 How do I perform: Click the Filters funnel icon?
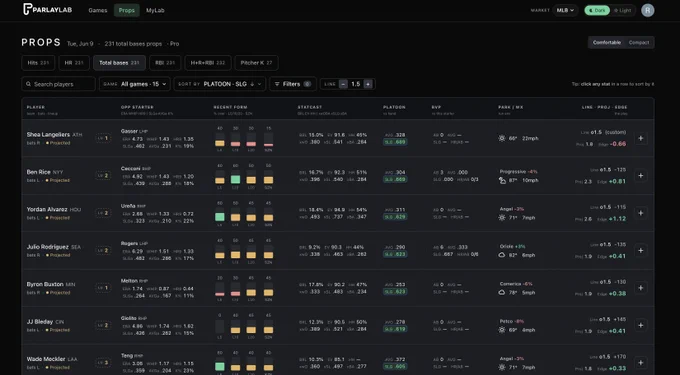(277, 84)
